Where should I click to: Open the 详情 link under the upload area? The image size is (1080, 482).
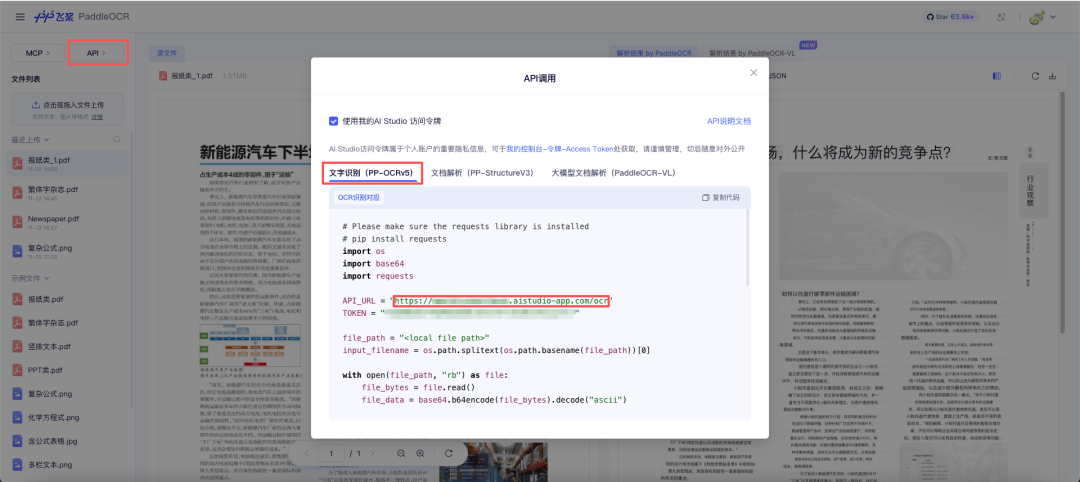(x=97, y=116)
